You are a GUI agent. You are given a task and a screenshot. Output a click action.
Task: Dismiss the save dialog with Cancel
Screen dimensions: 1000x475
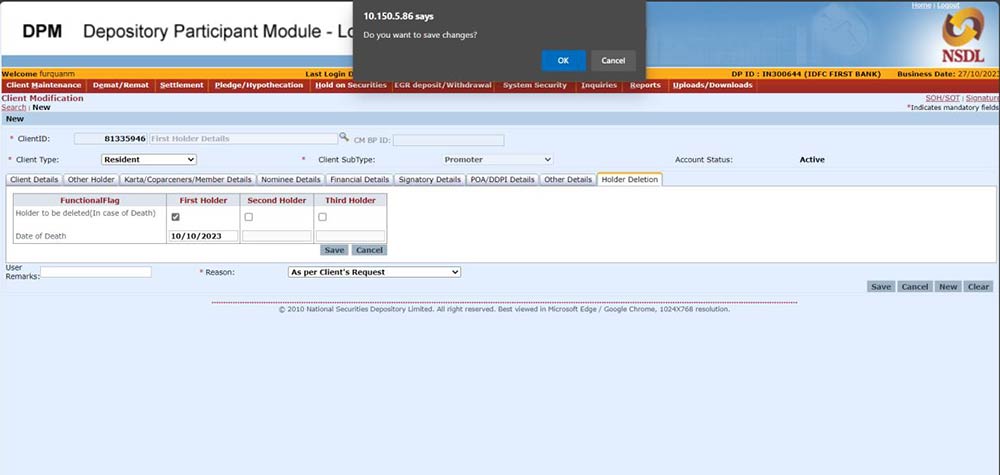pyautogui.click(x=613, y=61)
